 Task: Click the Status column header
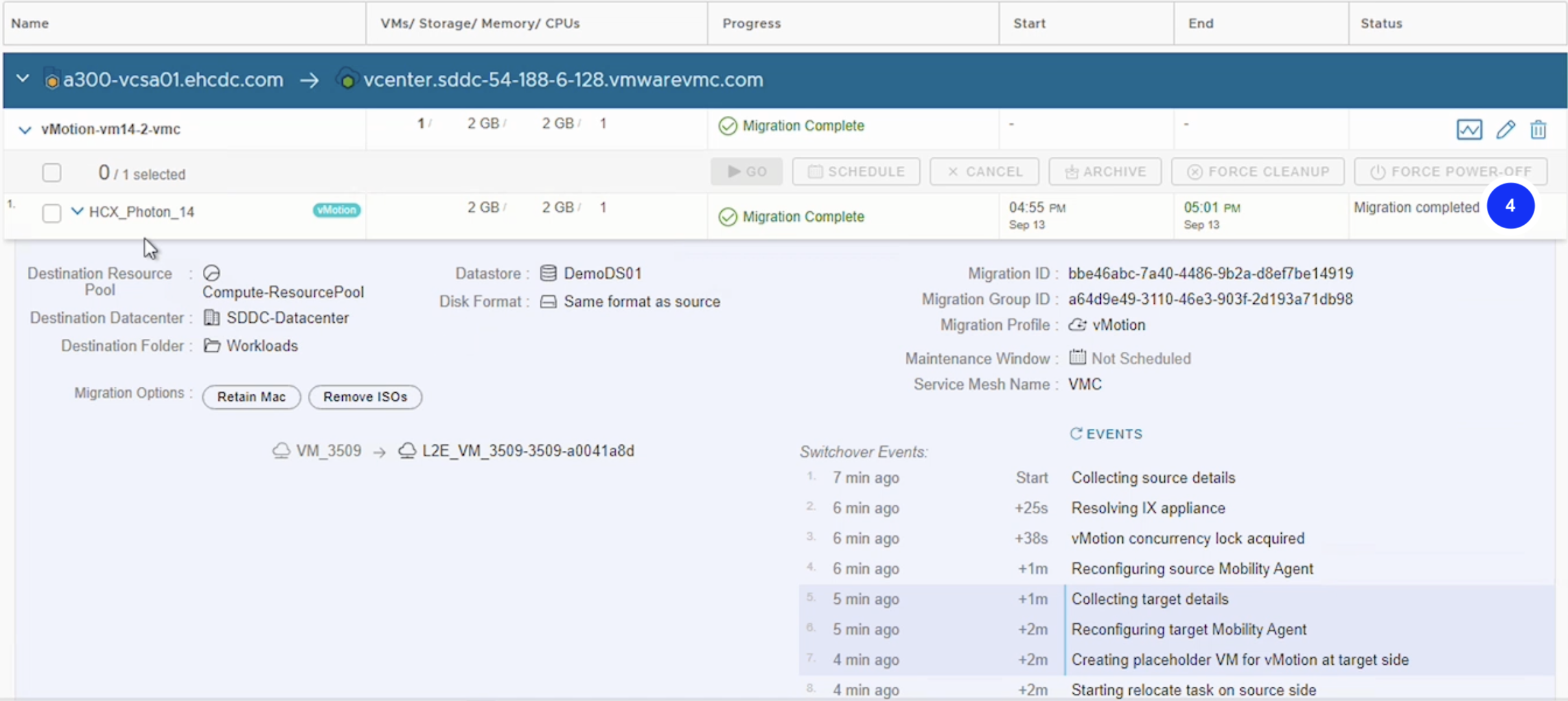click(1381, 23)
